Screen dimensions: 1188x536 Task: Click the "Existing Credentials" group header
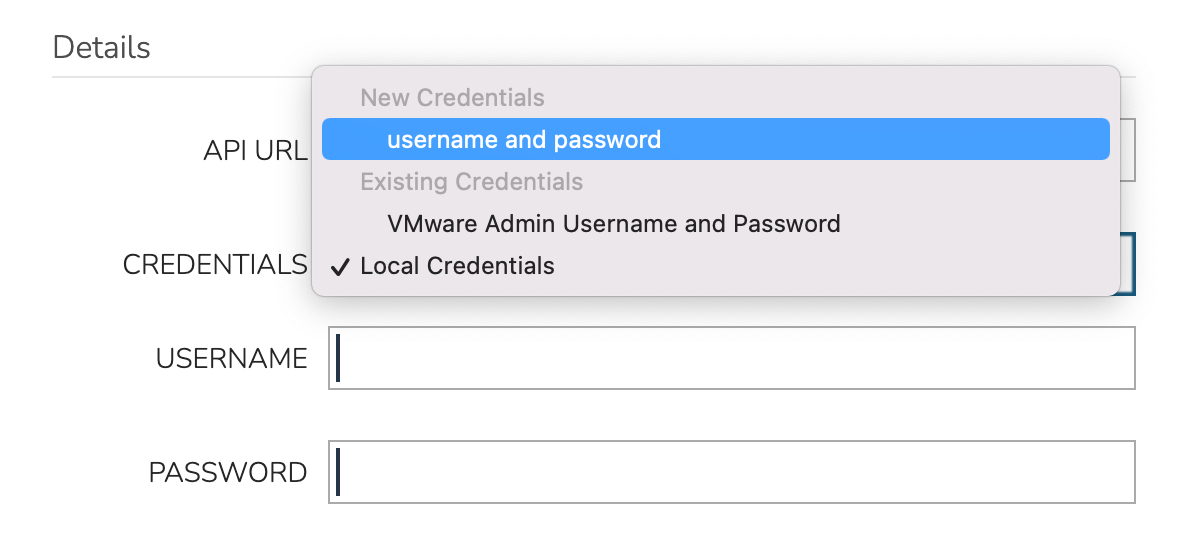pos(471,182)
